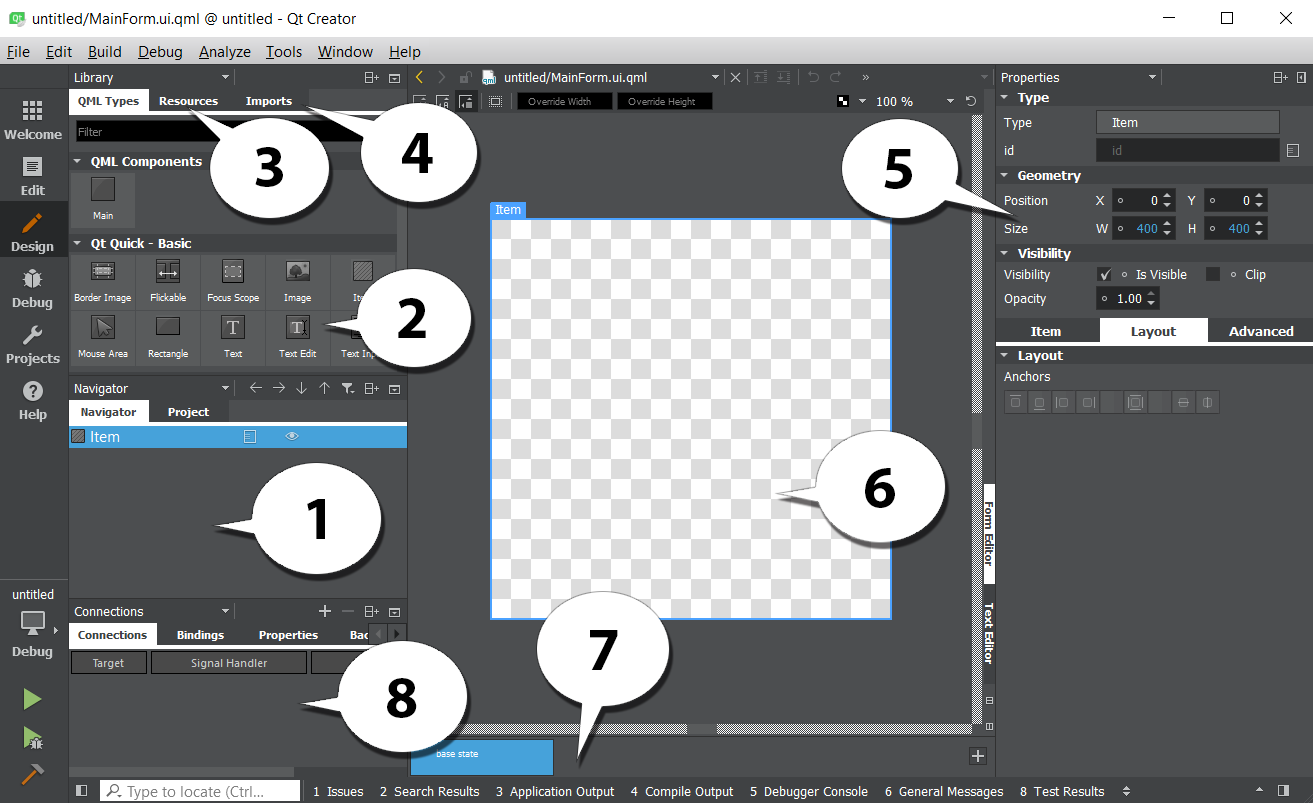
Task: Collapse the Geometry section
Action: pyautogui.click(x=1005, y=175)
